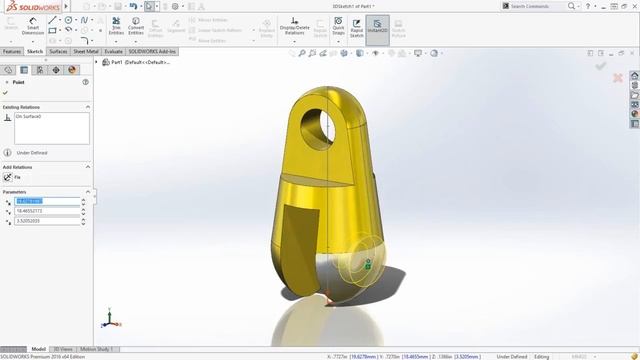Open the FeatureManager design tree tab
The width and height of the screenshot is (640, 360).
pyautogui.click(x=8, y=70)
